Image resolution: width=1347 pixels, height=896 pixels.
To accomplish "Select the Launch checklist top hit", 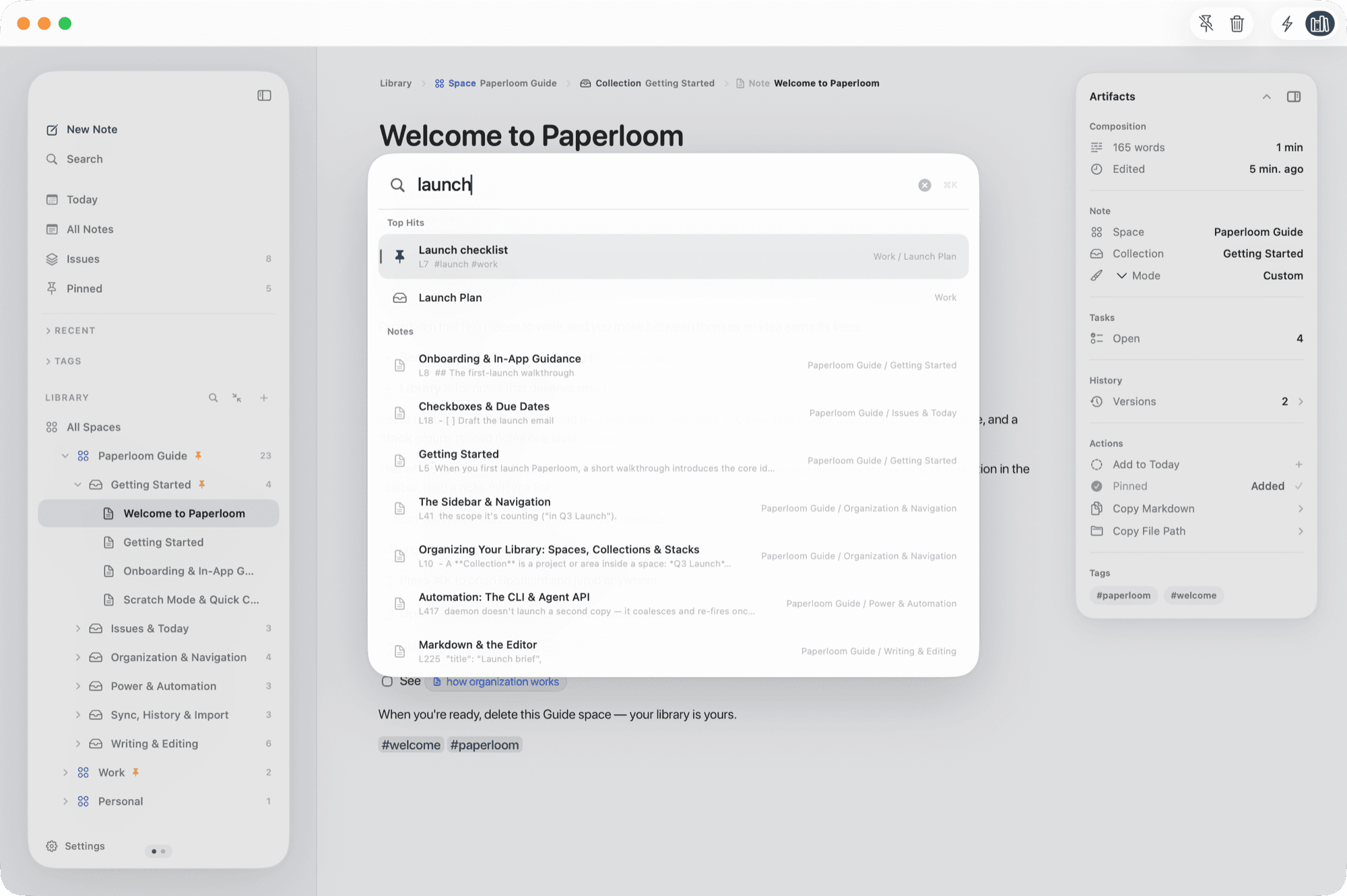I will (x=673, y=256).
